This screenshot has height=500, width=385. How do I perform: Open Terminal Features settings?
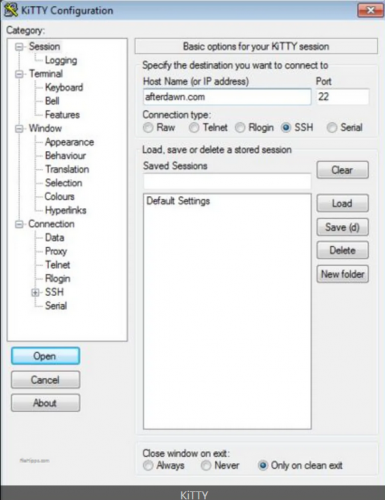[62, 115]
